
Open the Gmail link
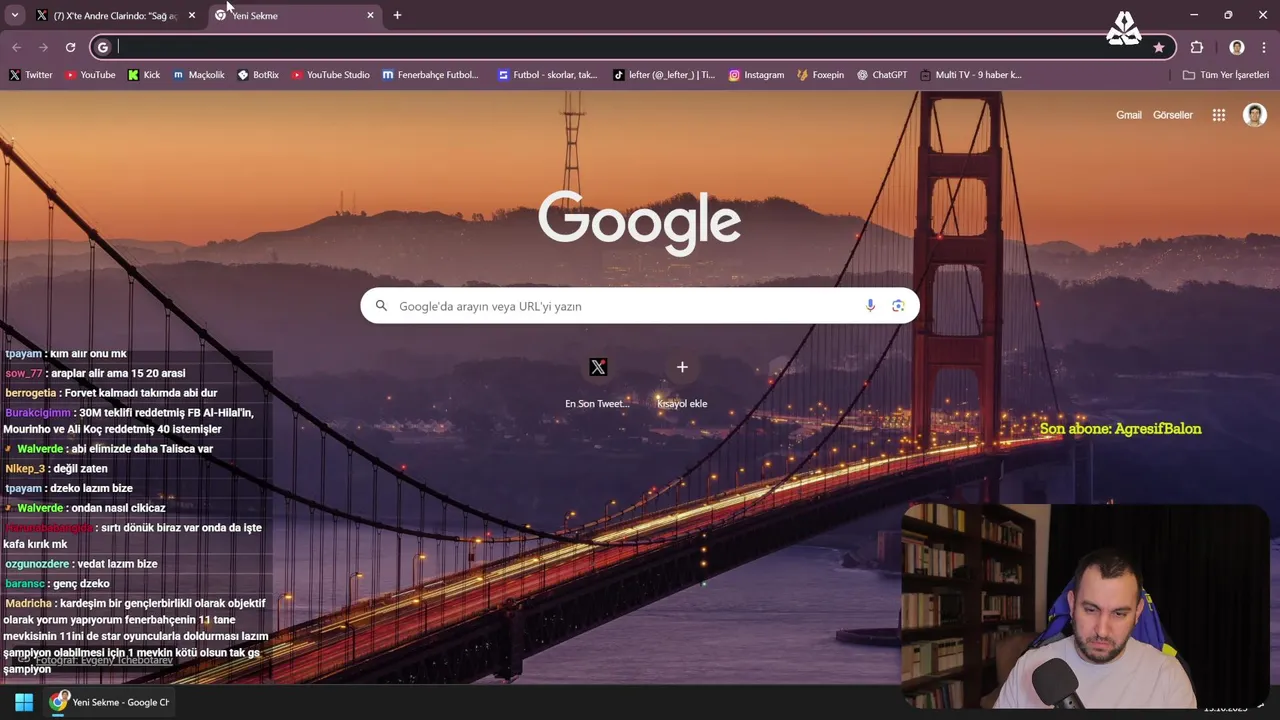(x=1129, y=115)
